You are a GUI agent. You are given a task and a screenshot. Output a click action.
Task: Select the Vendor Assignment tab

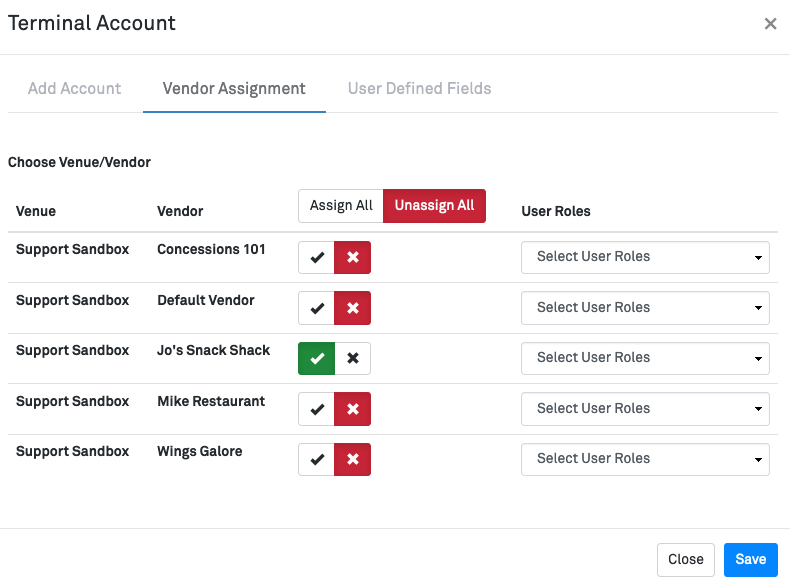(234, 88)
